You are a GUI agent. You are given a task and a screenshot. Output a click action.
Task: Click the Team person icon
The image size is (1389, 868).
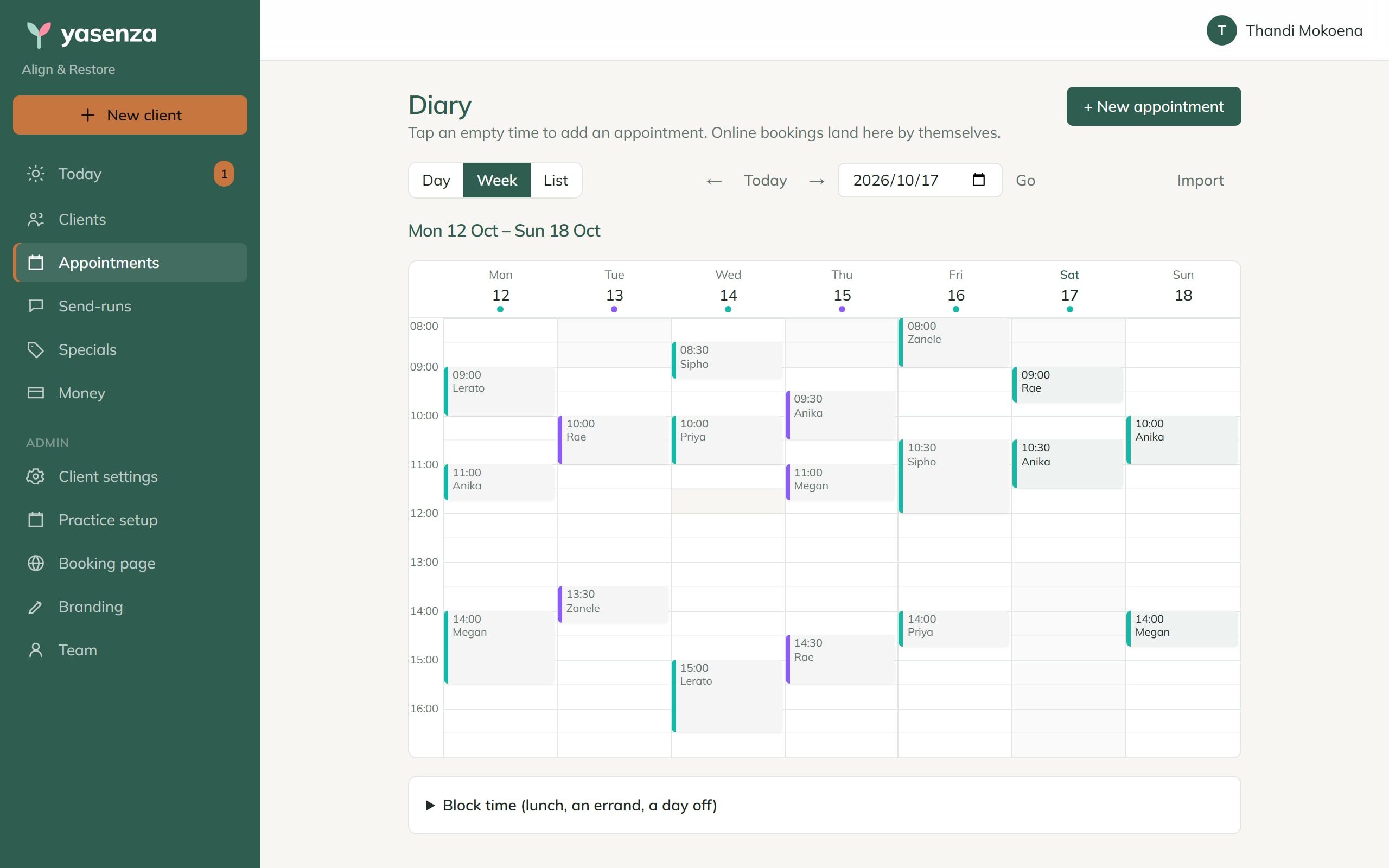pos(36,650)
